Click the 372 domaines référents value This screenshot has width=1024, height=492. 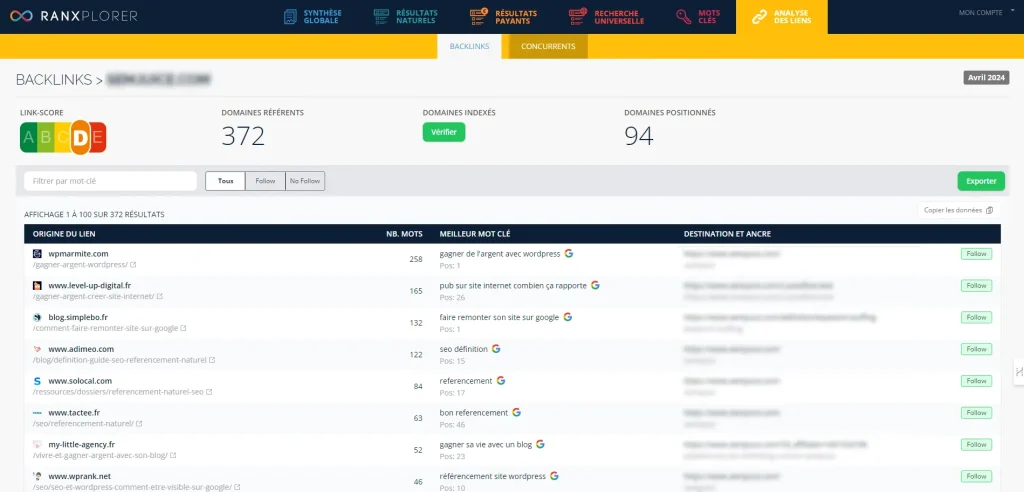point(243,136)
